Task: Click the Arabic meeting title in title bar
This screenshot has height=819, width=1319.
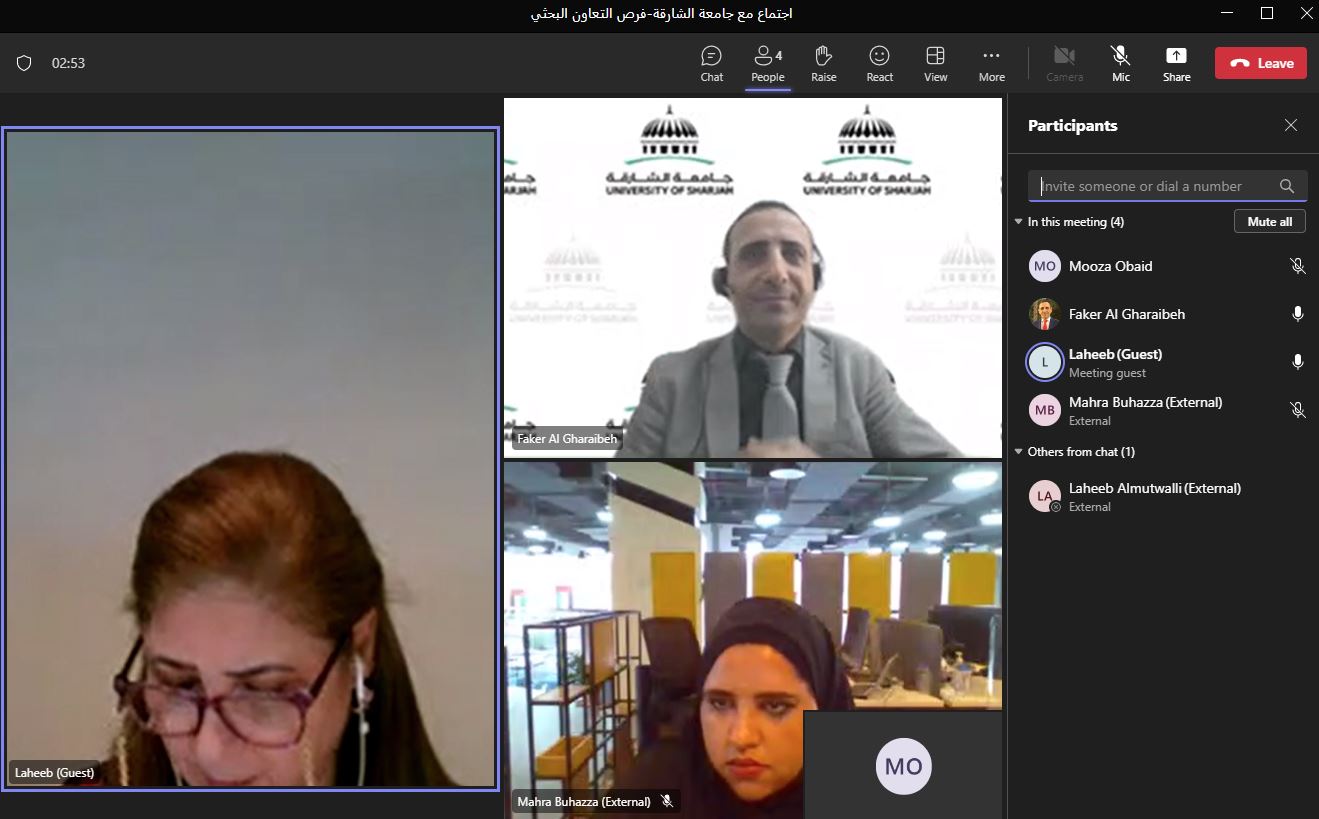Action: coord(661,14)
